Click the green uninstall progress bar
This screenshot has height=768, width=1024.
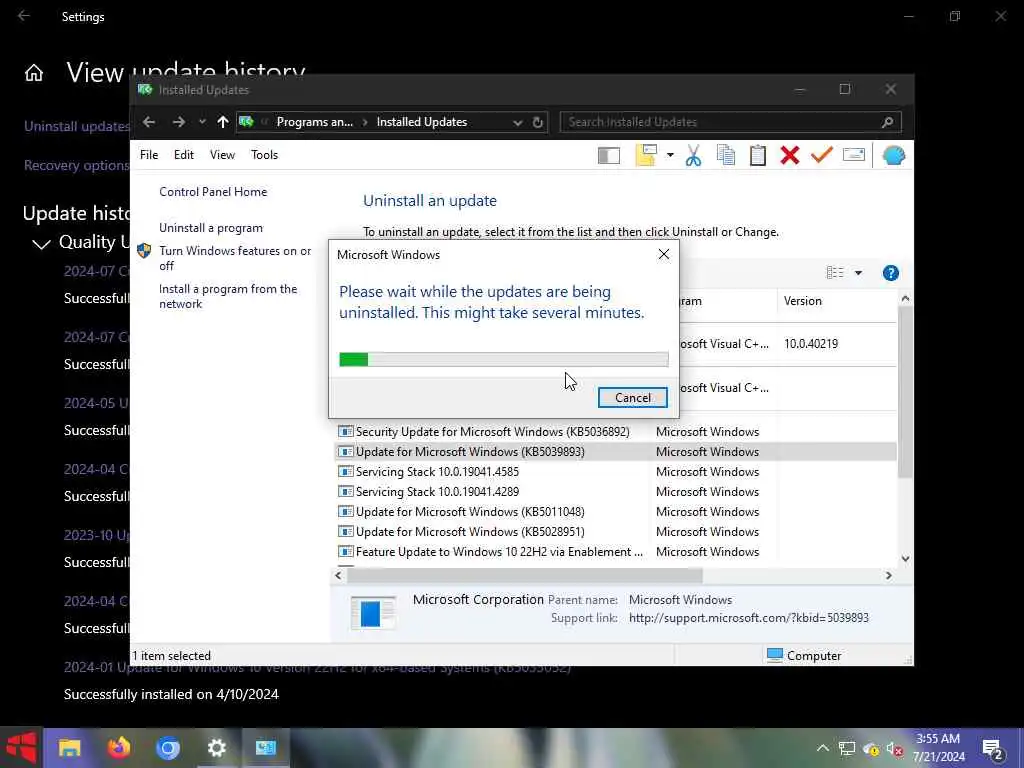[504, 359]
